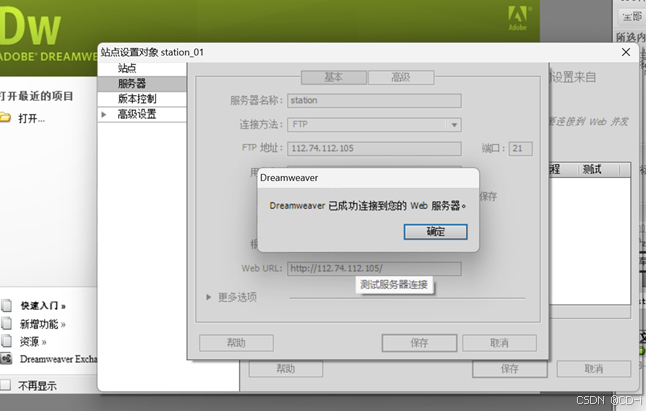
Task: Open the 快速入门 link
Action: pos(43,306)
